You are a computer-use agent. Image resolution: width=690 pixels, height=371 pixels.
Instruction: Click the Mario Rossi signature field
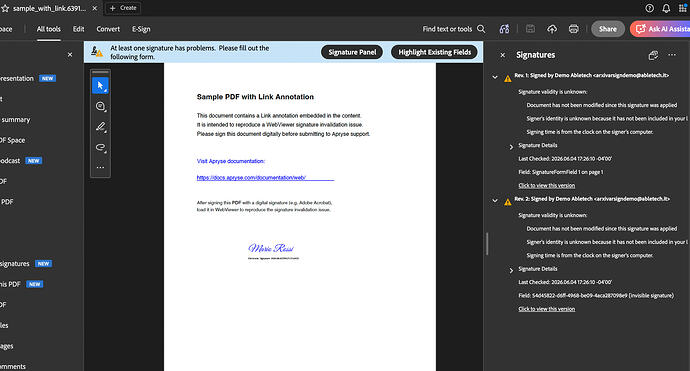coord(273,251)
